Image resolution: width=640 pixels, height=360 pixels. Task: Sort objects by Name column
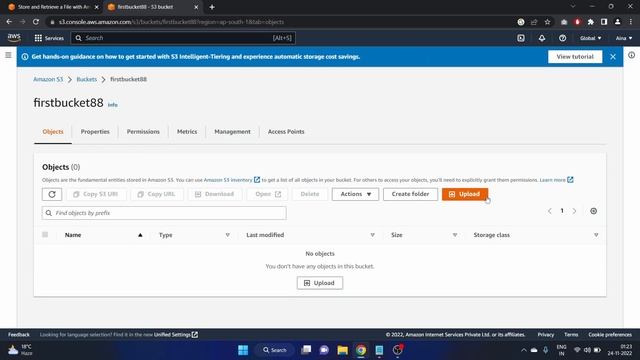[x=73, y=235]
